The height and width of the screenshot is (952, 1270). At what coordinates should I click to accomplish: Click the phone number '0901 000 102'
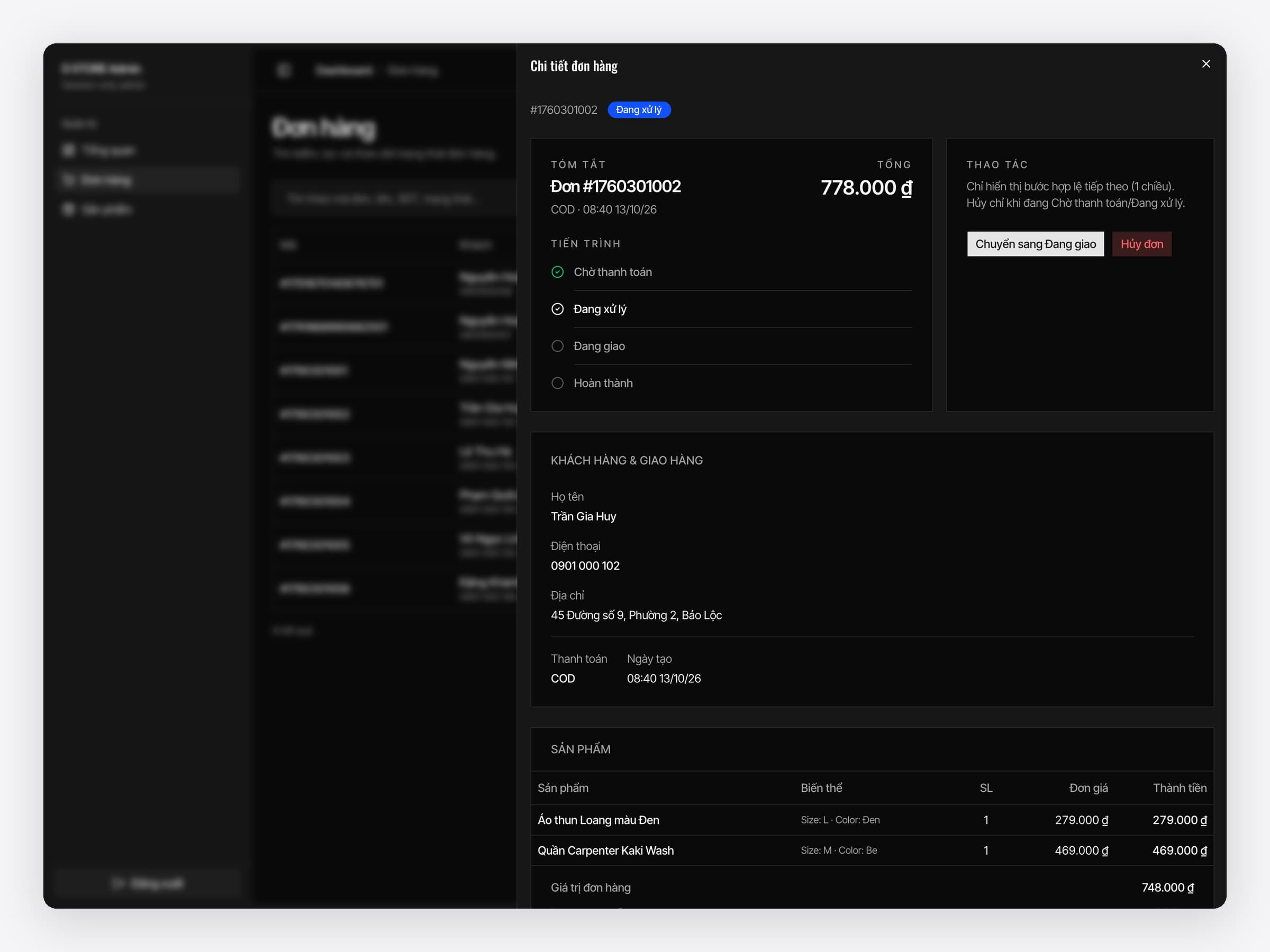click(585, 566)
